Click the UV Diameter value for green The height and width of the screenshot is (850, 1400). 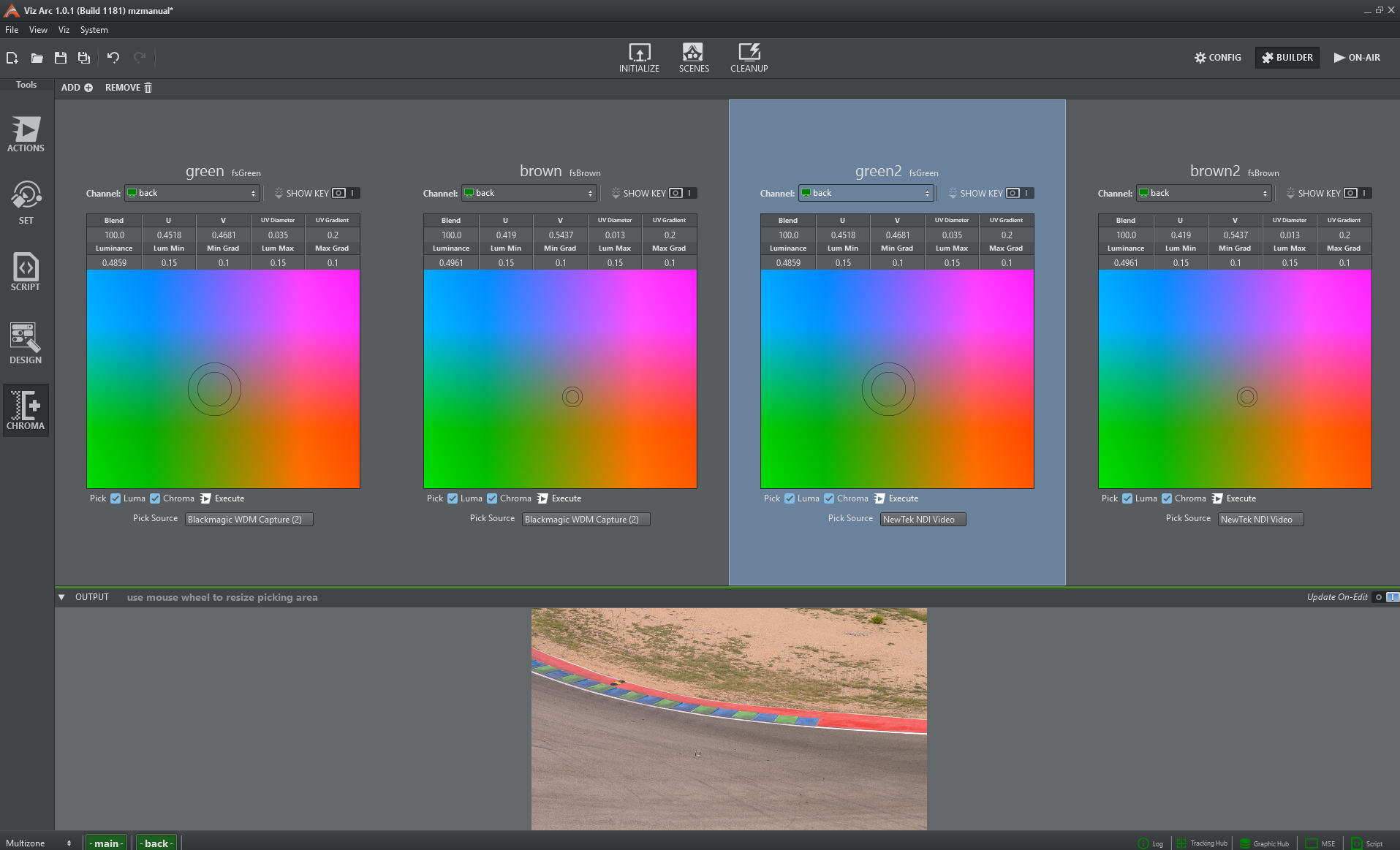tap(278, 235)
